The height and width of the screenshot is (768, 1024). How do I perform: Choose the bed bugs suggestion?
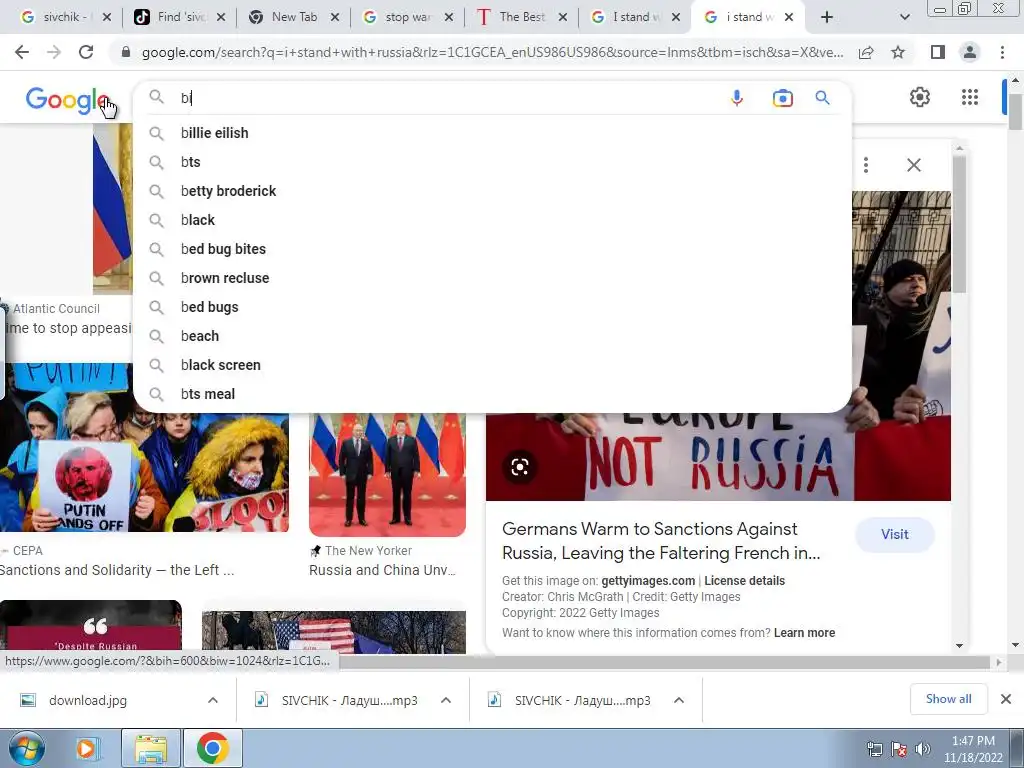(492, 307)
